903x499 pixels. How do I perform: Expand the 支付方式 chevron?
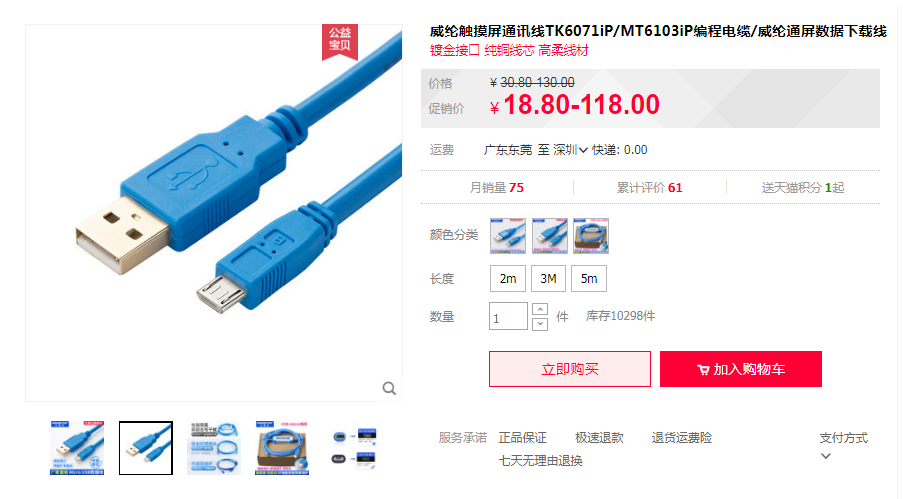[x=825, y=456]
